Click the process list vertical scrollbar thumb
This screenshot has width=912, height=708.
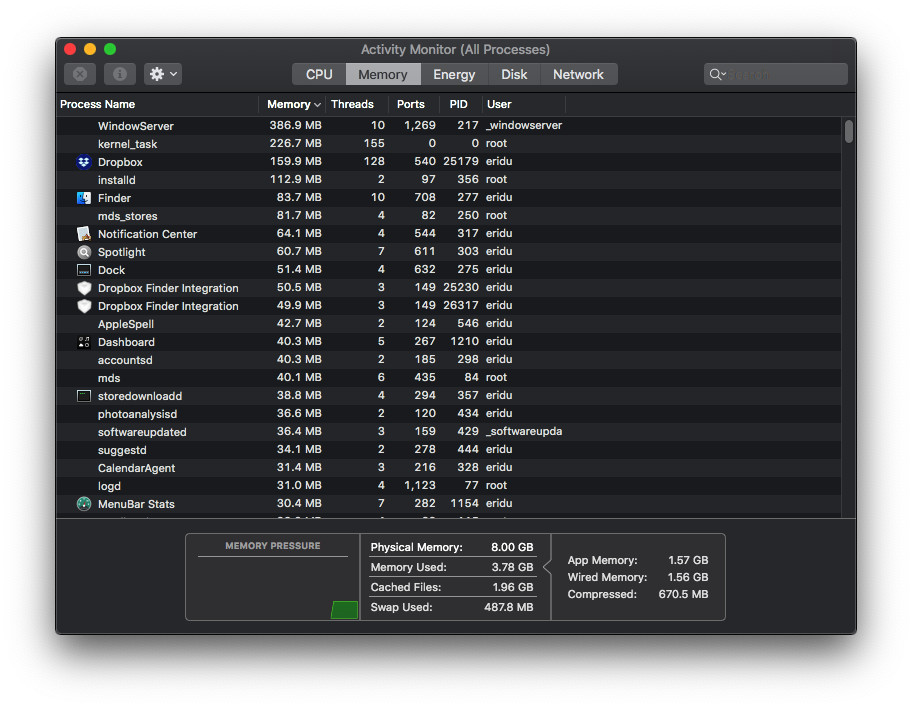[849, 131]
